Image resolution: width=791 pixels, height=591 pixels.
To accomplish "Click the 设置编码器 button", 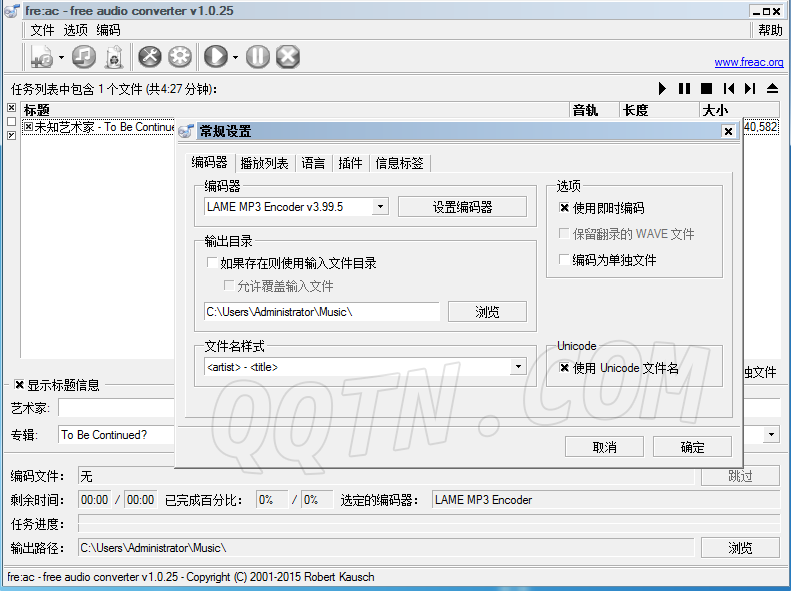I will pos(462,207).
